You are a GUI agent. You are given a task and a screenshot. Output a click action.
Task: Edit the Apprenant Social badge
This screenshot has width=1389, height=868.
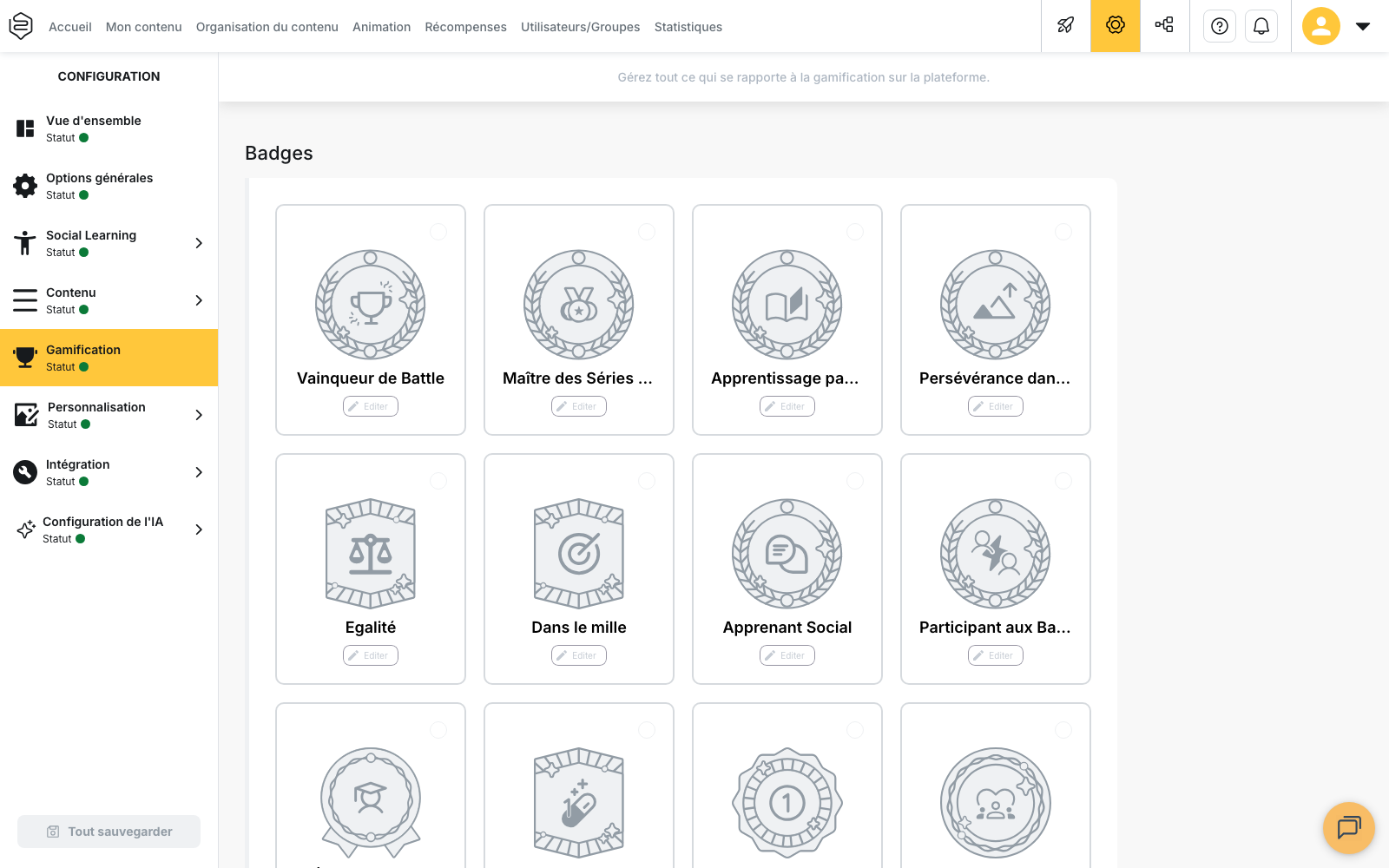pos(787,655)
